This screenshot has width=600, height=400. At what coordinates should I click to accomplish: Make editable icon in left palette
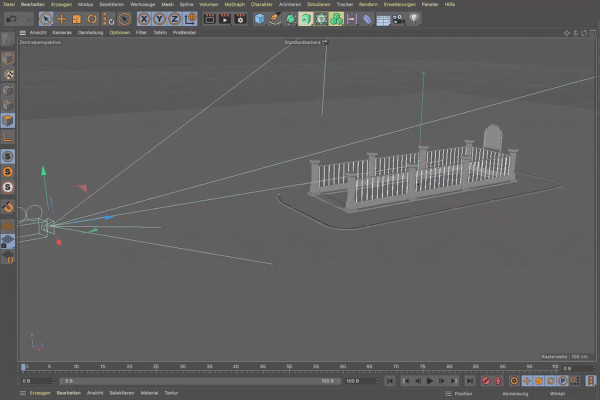(8, 39)
